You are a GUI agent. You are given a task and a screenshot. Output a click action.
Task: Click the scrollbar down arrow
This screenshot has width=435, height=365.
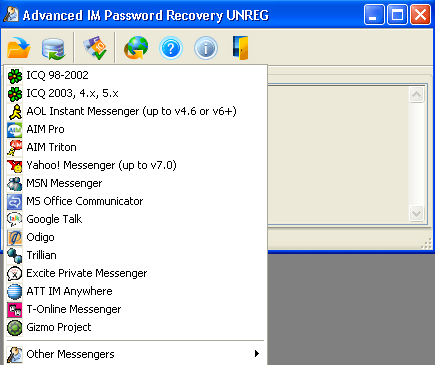416,213
